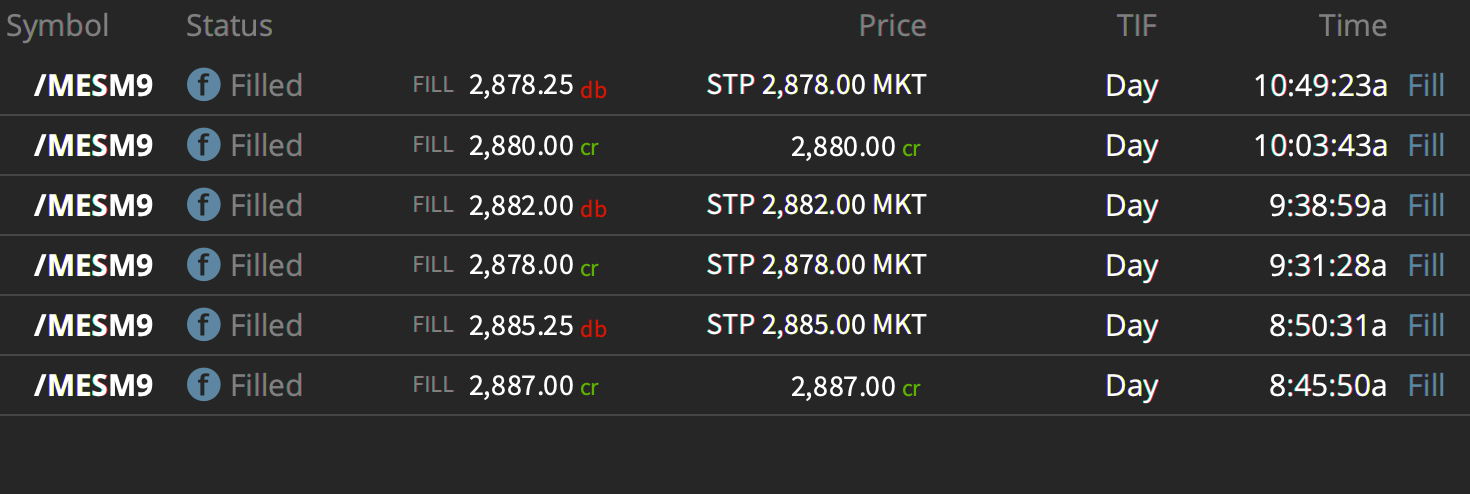Click the Filled status icon for 9:31:28a order

(203, 266)
